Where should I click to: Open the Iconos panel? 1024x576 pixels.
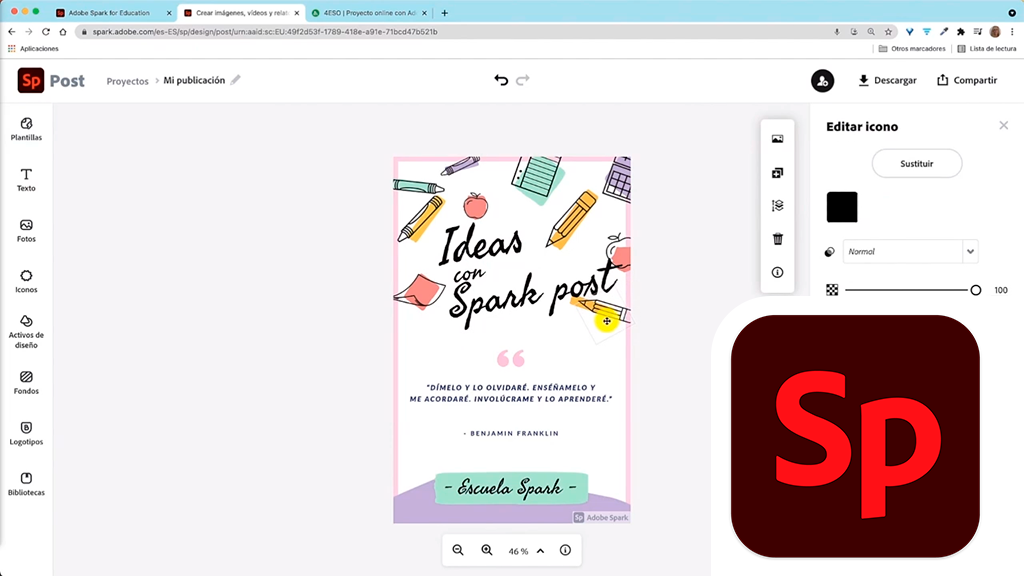(x=26, y=281)
